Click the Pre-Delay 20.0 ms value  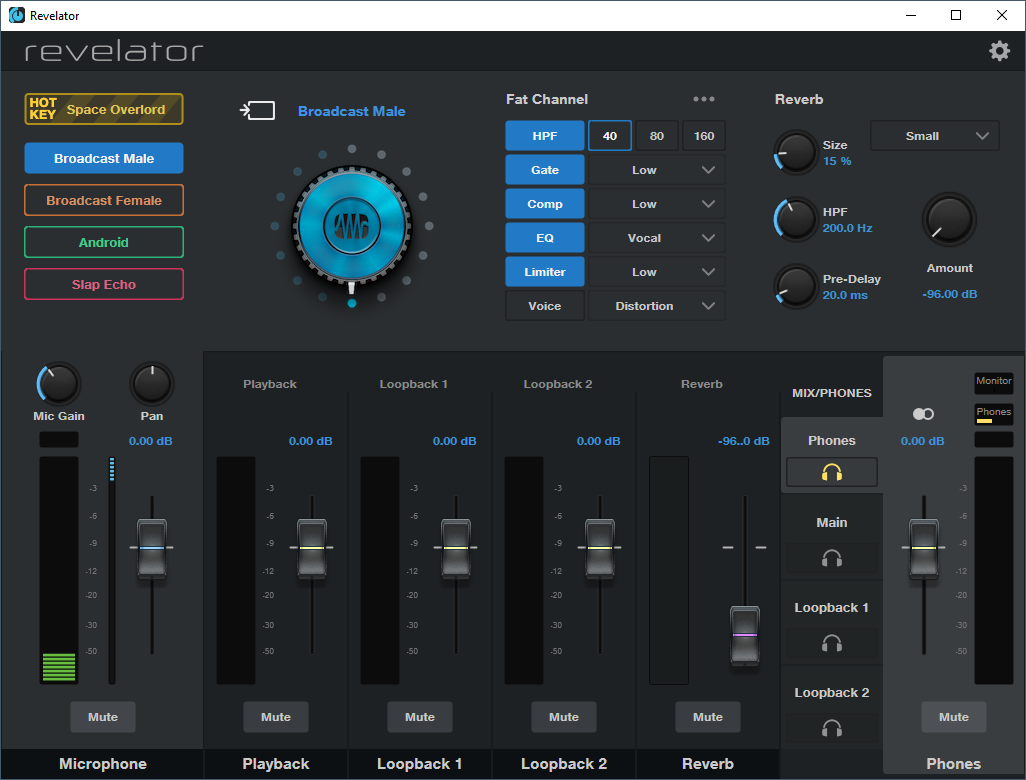tap(845, 295)
